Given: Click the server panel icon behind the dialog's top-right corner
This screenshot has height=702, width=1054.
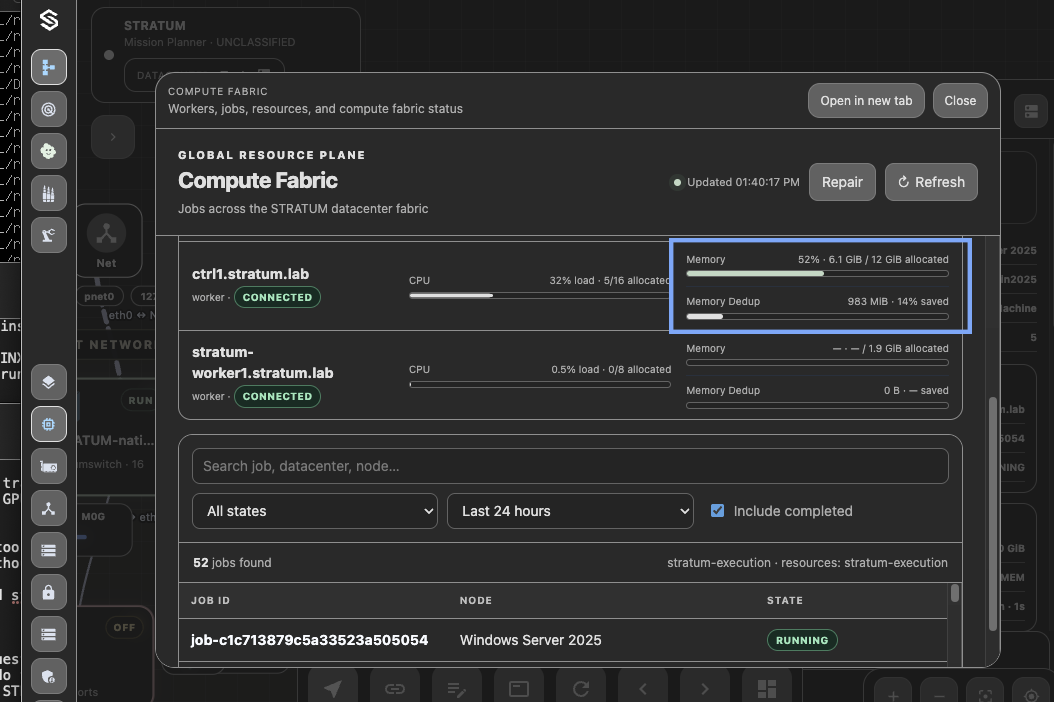Looking at the screenshot, I should pyautogui.click(x=1031, y=112).
